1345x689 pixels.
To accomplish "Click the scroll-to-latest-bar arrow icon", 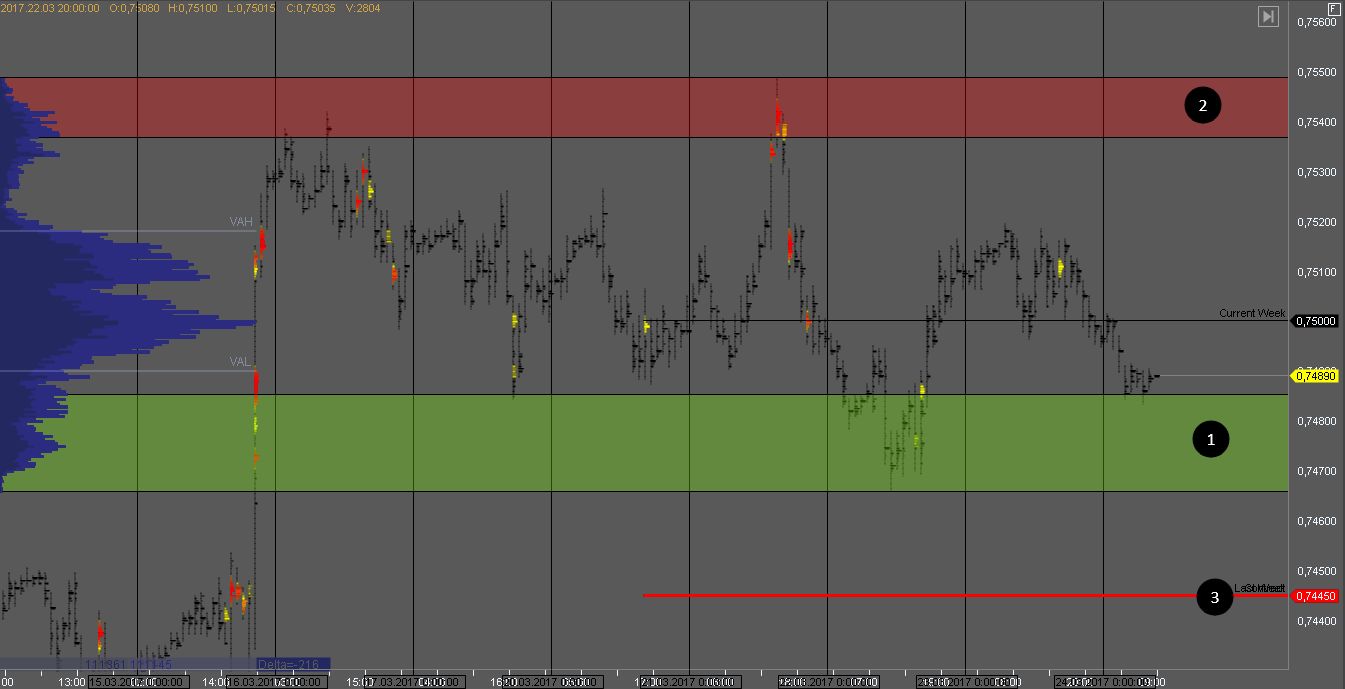I will tap(1268, 16).
